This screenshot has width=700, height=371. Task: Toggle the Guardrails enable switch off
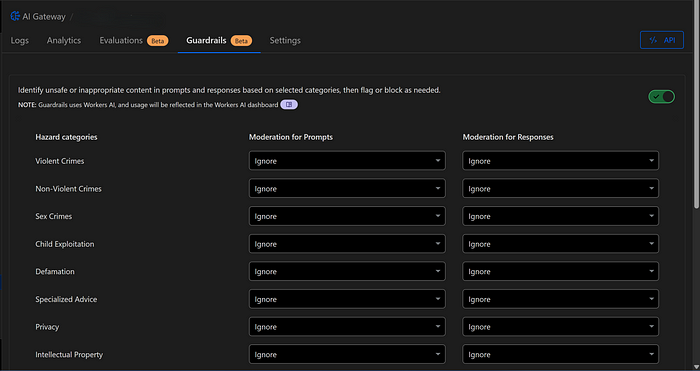point(661,96)
